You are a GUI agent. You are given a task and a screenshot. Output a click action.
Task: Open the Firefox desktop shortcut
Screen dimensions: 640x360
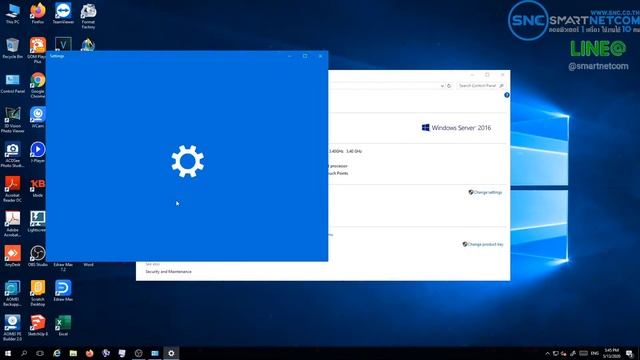tap(38, 13)
